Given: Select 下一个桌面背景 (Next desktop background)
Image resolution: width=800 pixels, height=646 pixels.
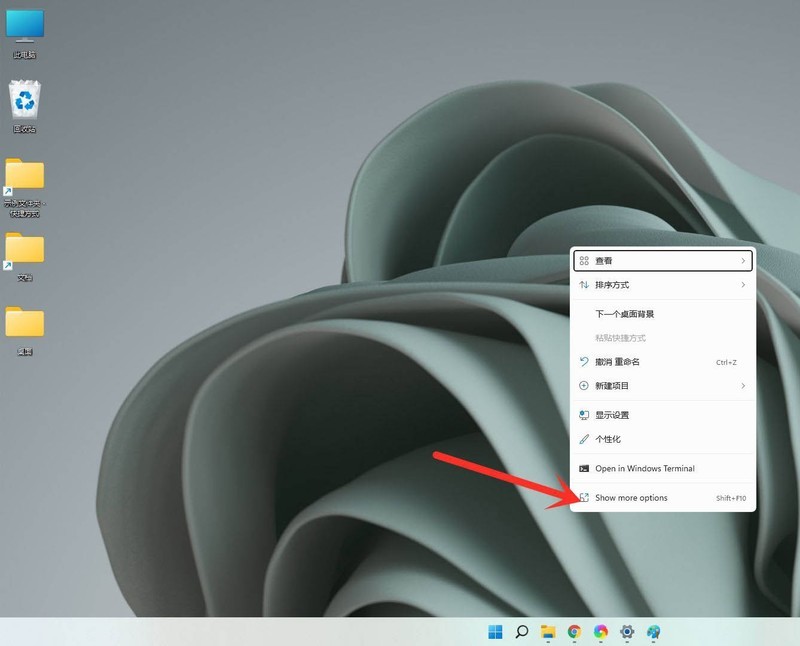Looking at the screenshot, I should (625, 314).
